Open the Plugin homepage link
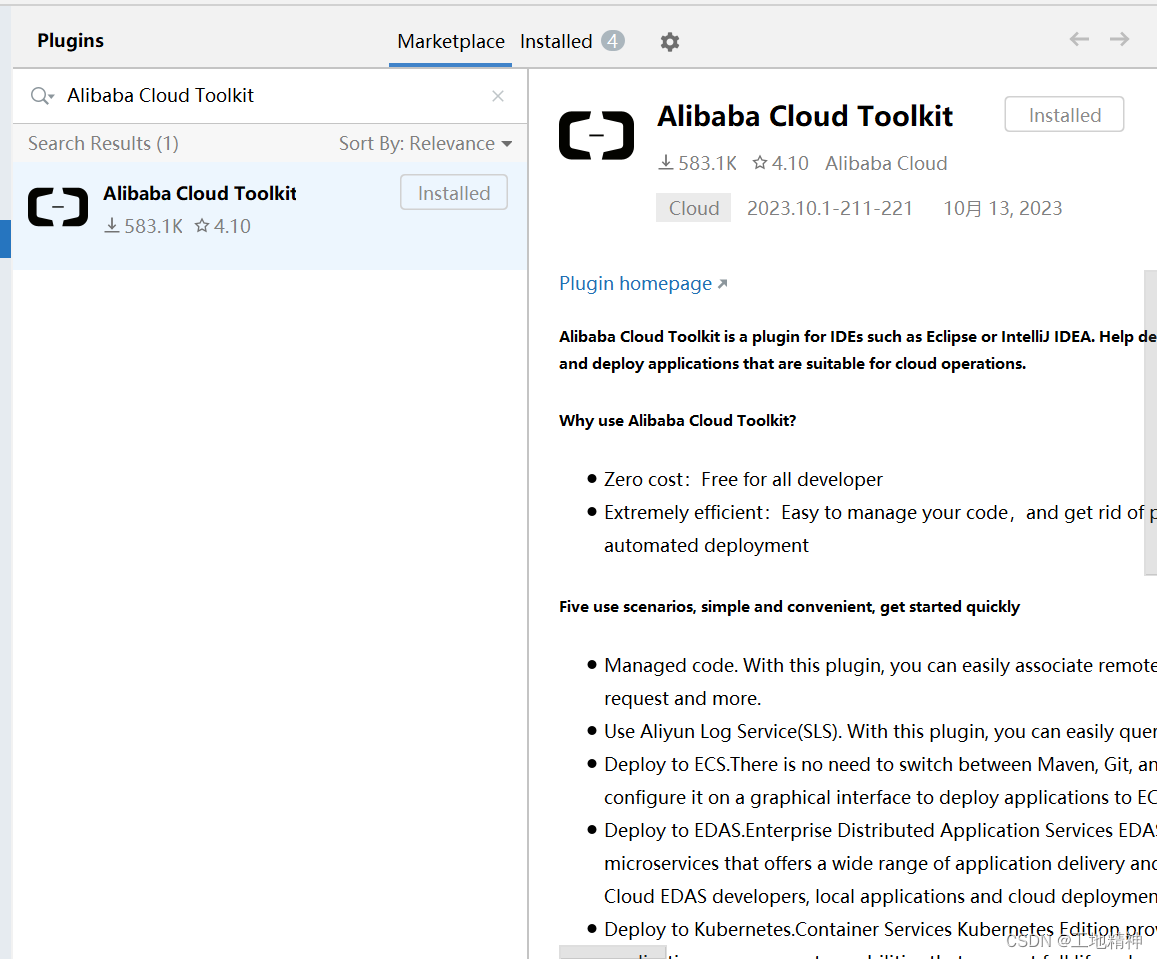The height and width of the screenshot is (959, 1157). tap(635, 283)
